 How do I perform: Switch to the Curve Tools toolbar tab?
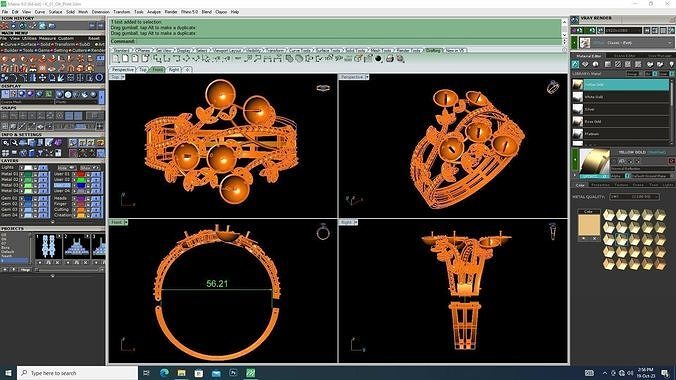(x=300, y=50)
